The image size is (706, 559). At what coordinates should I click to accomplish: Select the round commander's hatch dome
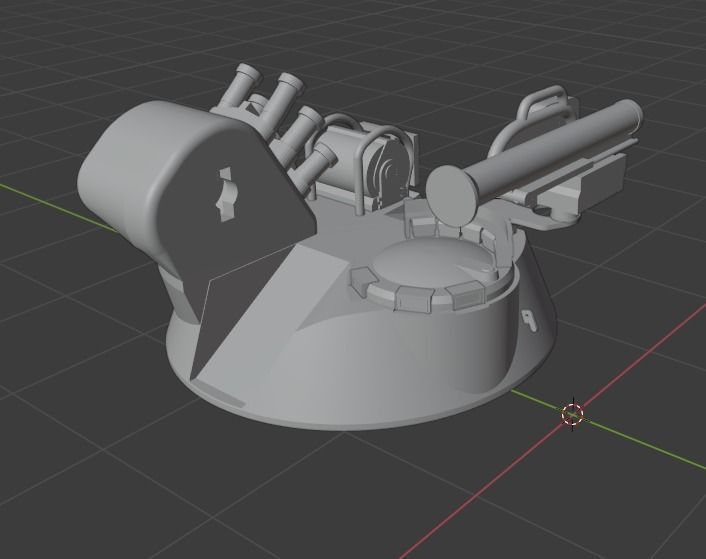[436, 264]
